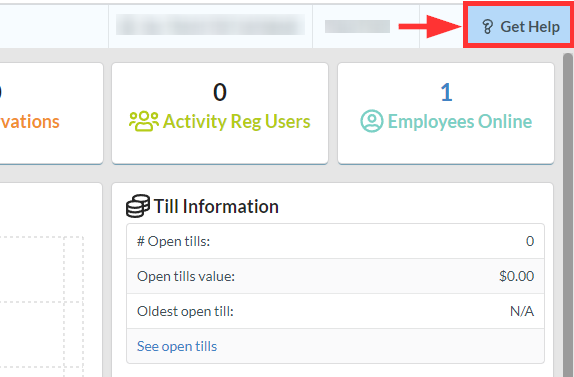Click the Employees Online count of 1
The image size is (574, 377).
point(446,92)
